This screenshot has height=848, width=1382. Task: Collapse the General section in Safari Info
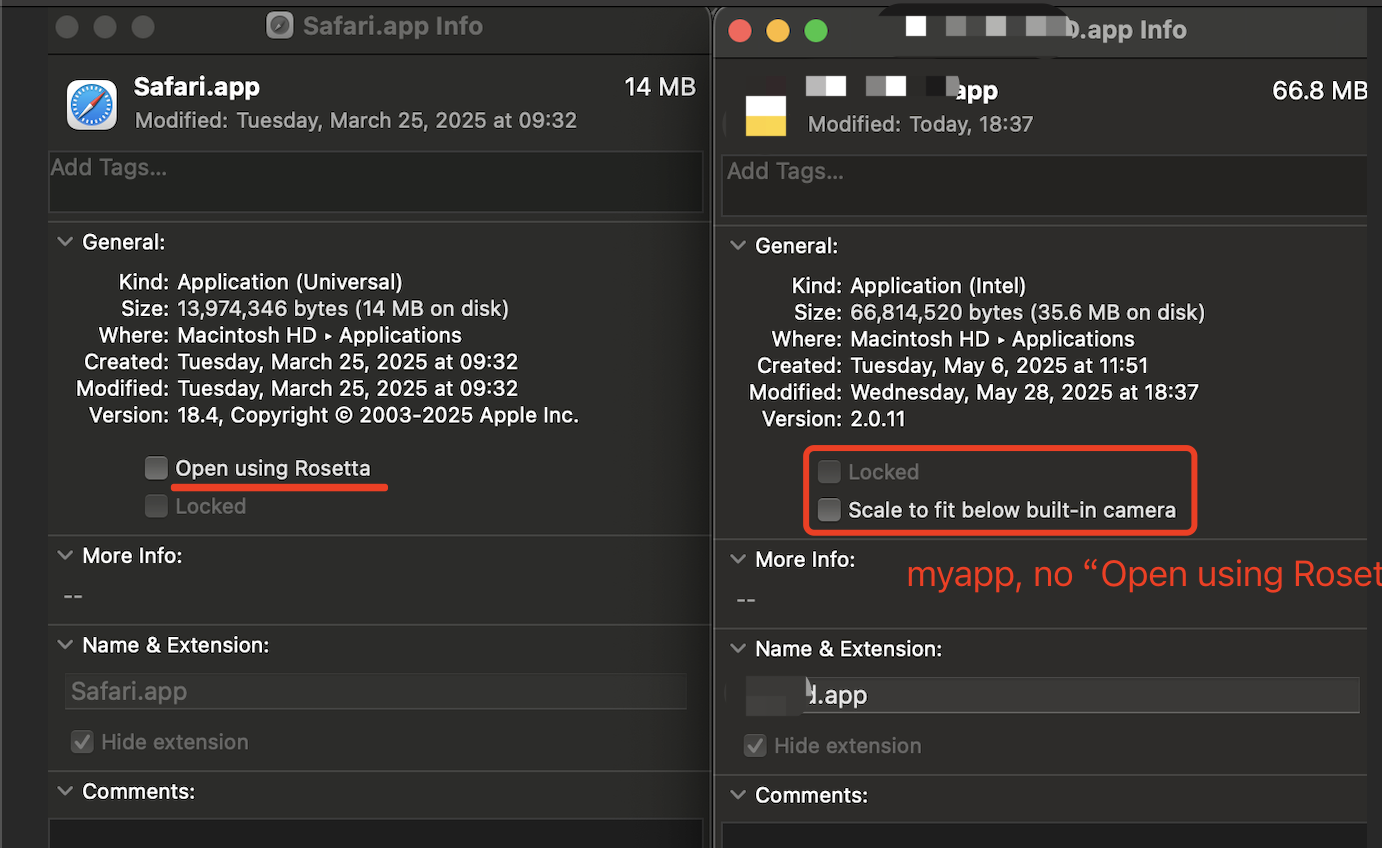click(65, 242)
